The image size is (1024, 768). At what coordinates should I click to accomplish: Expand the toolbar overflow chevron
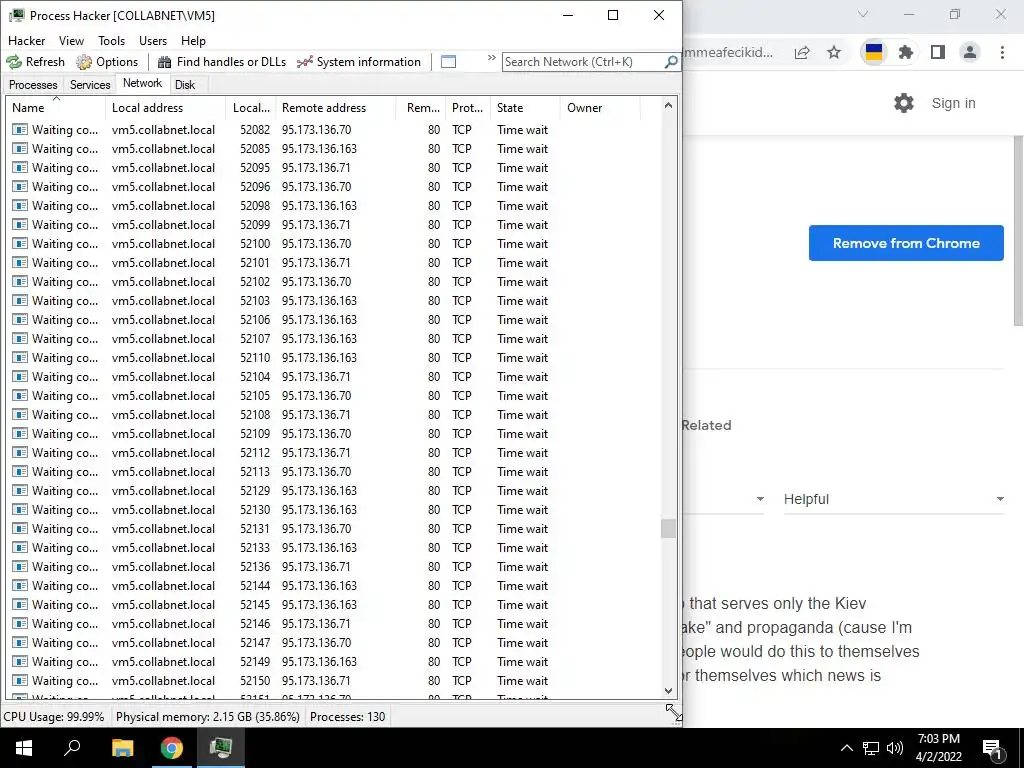(491, 58)
